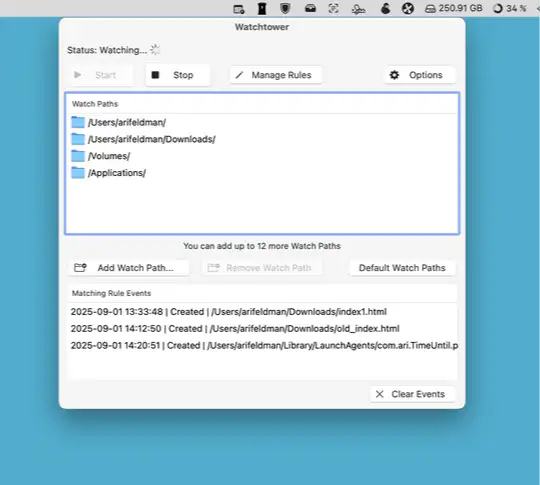The height and width of the screenshot is (485, 540).
Task: Click the Options gear icon
Action: 394,75
